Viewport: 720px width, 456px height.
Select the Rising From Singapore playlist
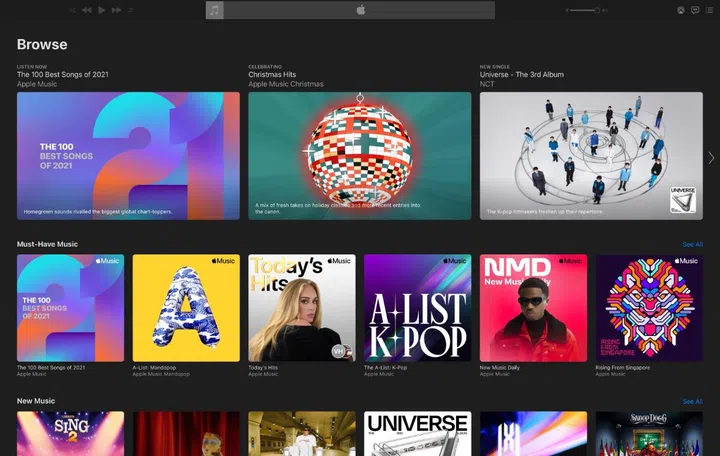(x=649, y=308)
